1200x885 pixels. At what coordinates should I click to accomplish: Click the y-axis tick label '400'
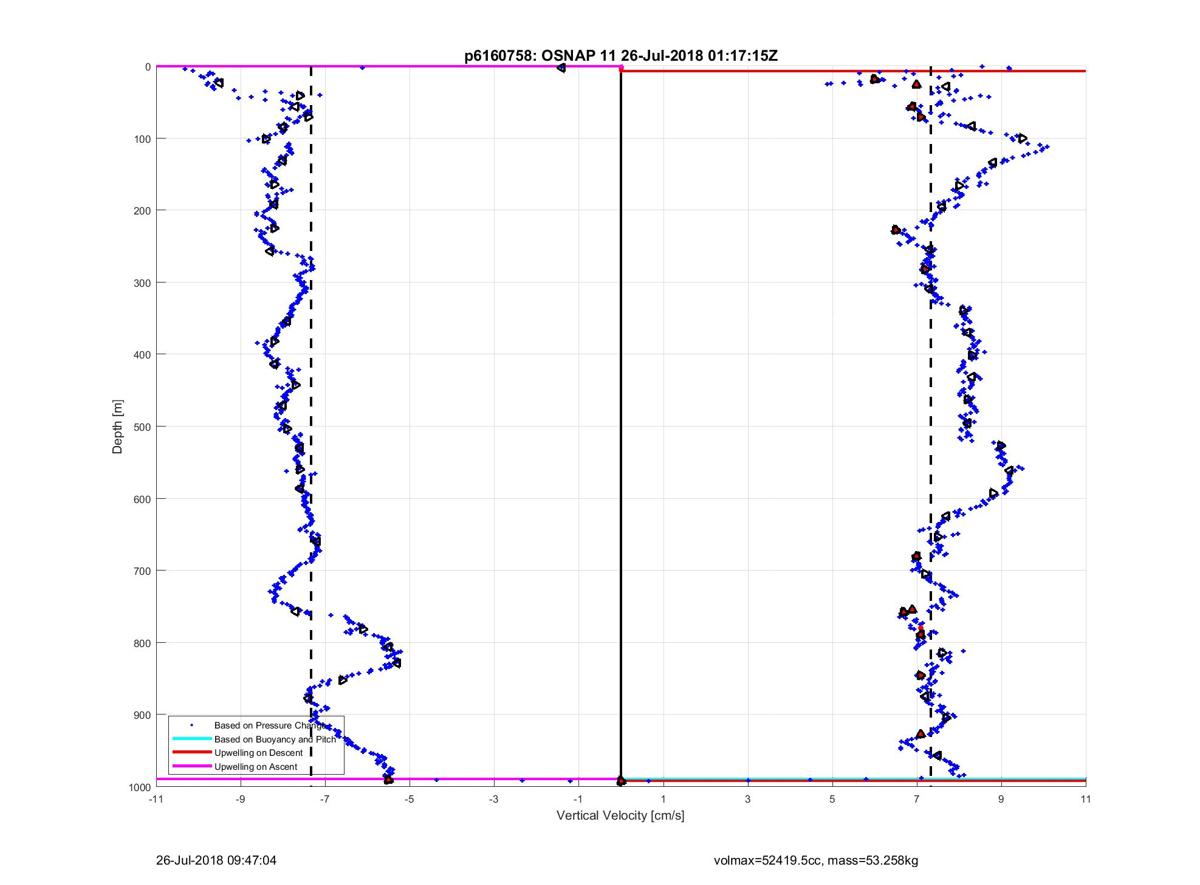click(141, 355)
